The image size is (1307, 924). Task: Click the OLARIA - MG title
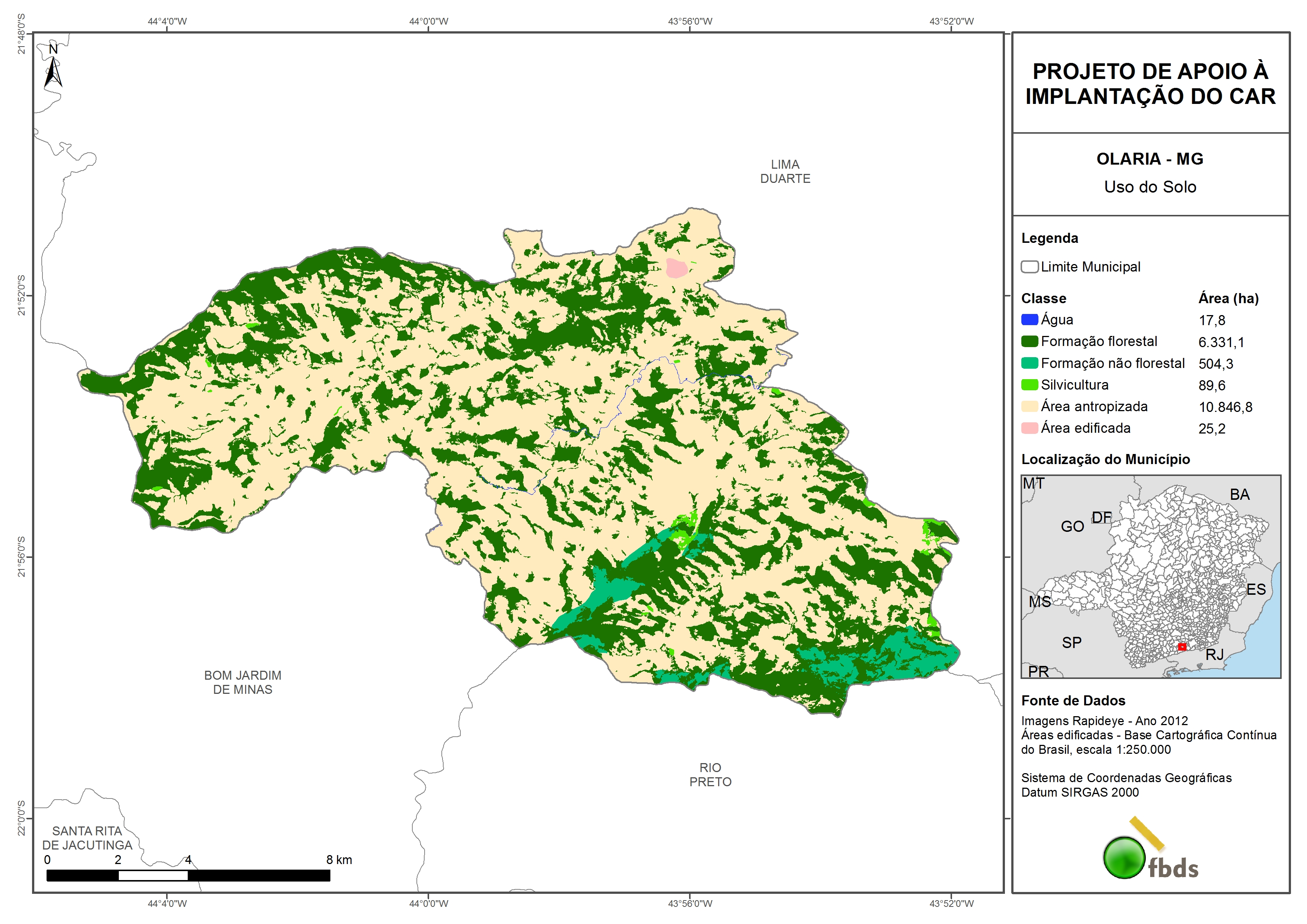click(1149, 159)
